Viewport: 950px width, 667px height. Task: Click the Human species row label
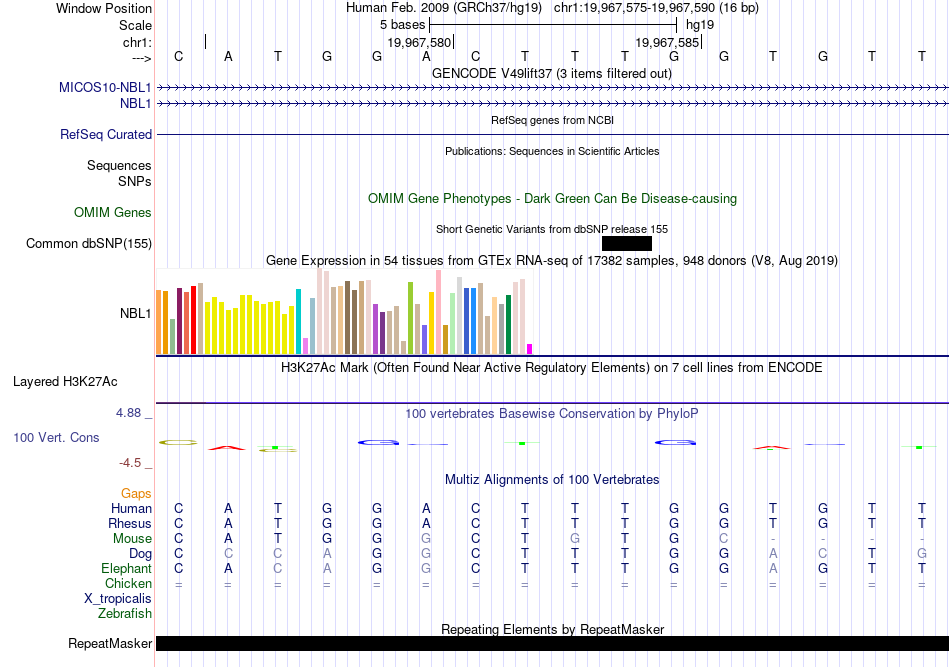point(131,508)
